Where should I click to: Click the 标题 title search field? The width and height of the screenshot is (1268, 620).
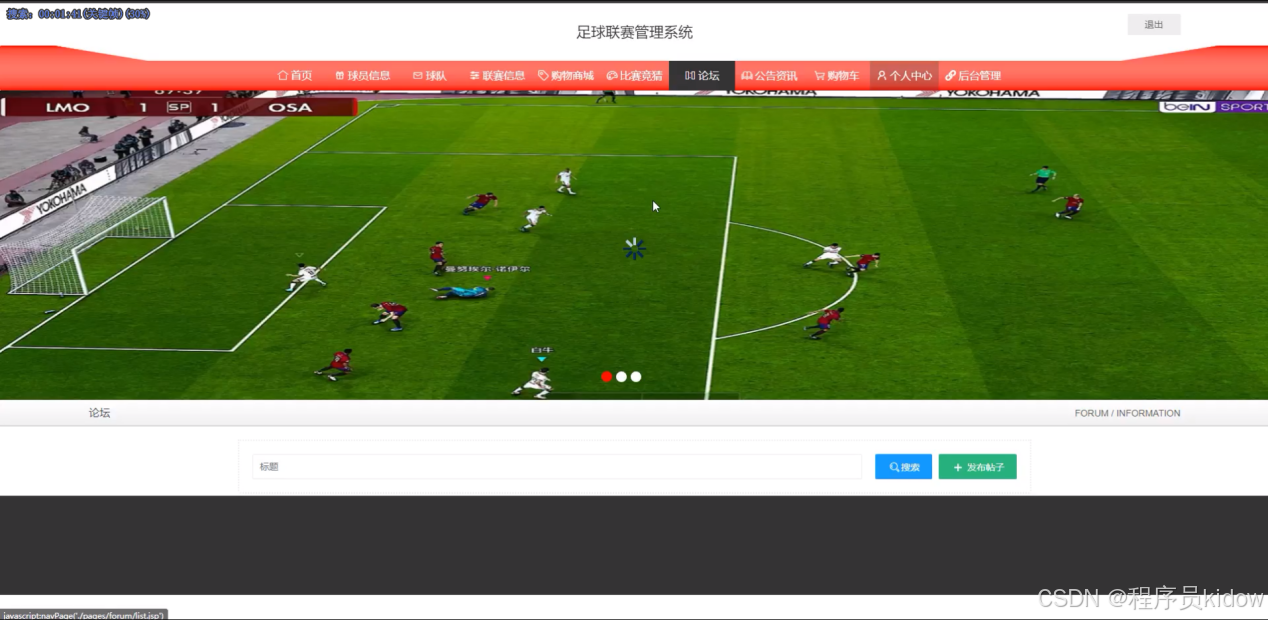[x=557, y=467]
